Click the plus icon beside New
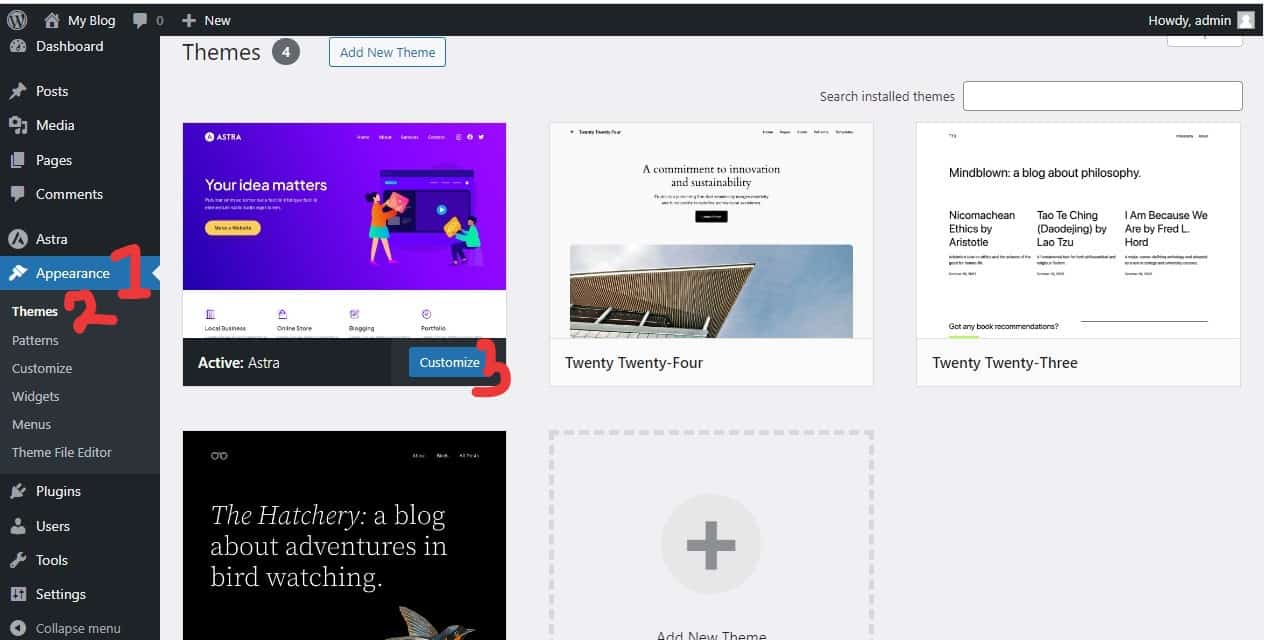This screenshot has height=640, width=1264. pyautogui.click(x=189, y=20)
